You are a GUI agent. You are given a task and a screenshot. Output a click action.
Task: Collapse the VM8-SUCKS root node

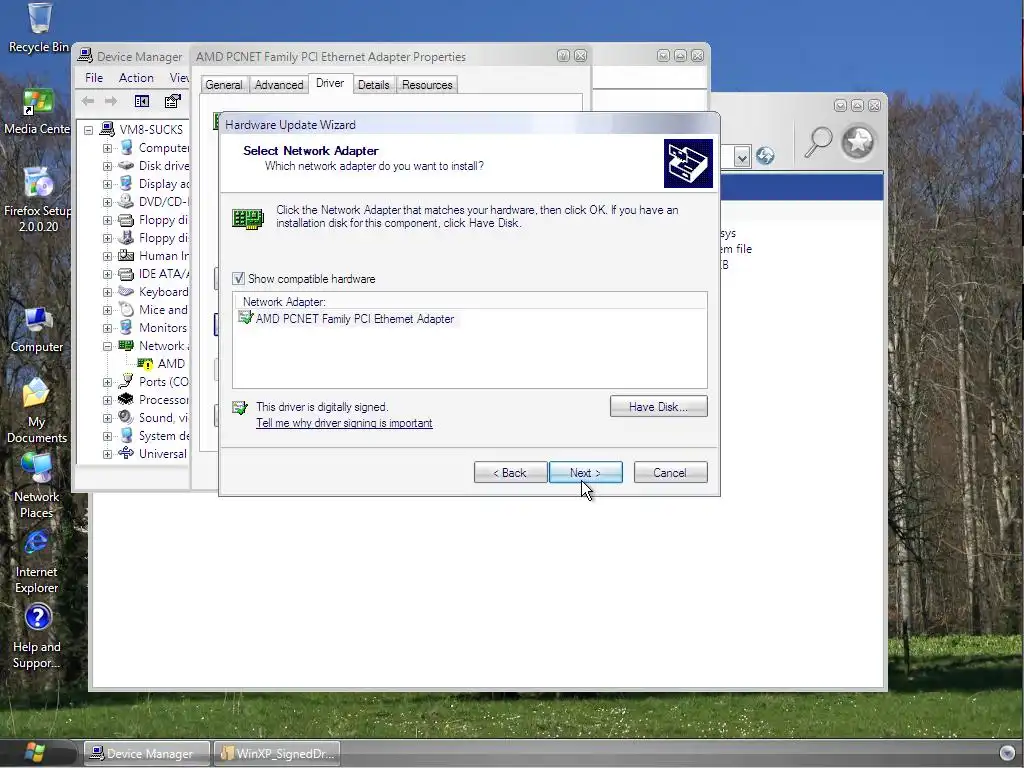89,130
